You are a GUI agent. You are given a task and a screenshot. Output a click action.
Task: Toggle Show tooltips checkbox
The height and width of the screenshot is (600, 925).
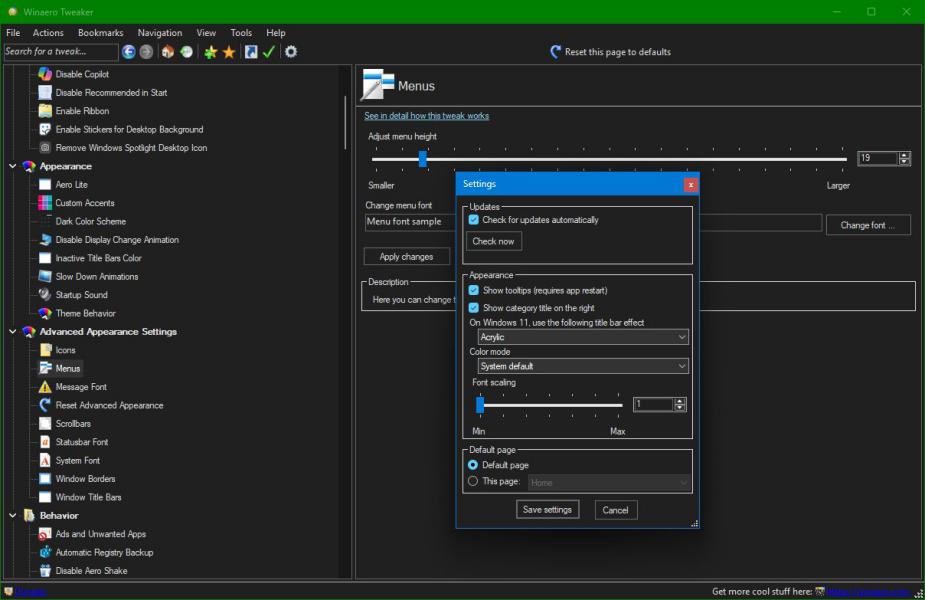(x=474, y=290)
